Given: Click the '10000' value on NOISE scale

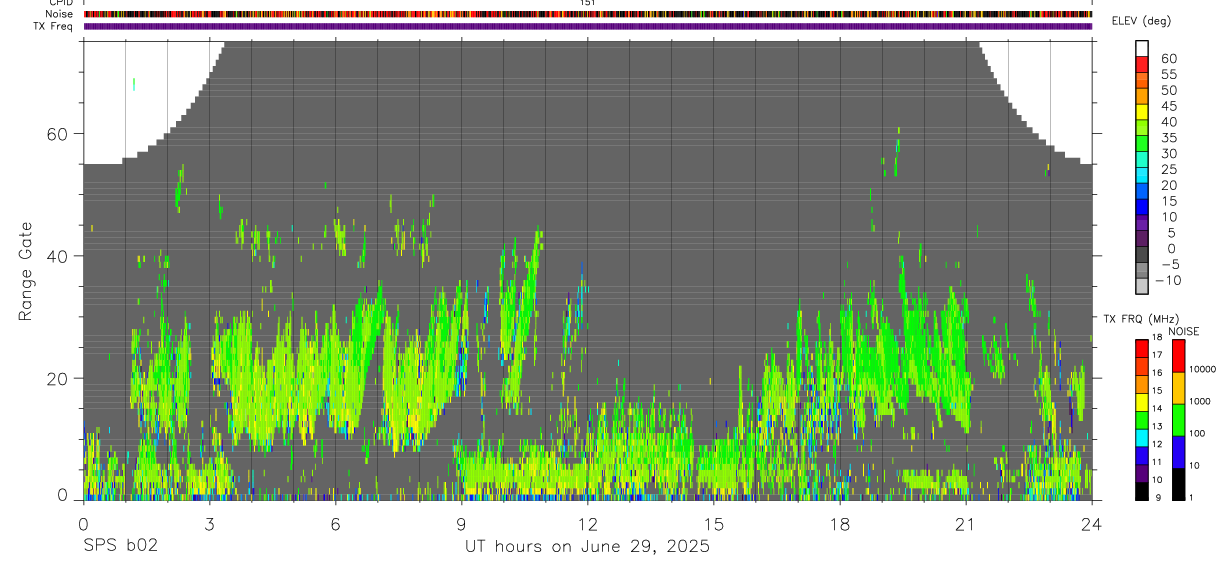Looking at the screenshot, I should click(x=1202, y=369).
